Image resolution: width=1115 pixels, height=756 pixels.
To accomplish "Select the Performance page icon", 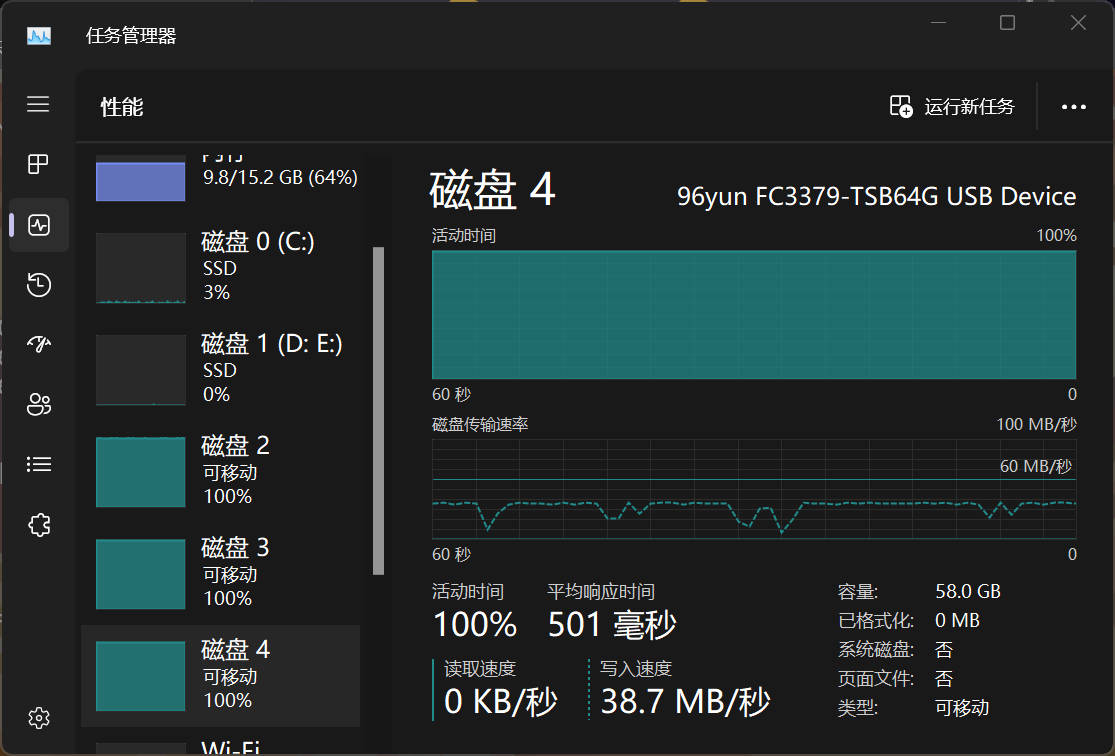I will [38, 224].
